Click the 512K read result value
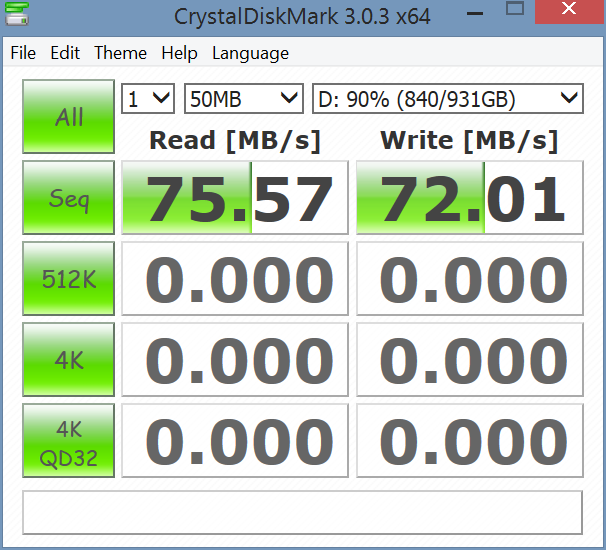 235,278
